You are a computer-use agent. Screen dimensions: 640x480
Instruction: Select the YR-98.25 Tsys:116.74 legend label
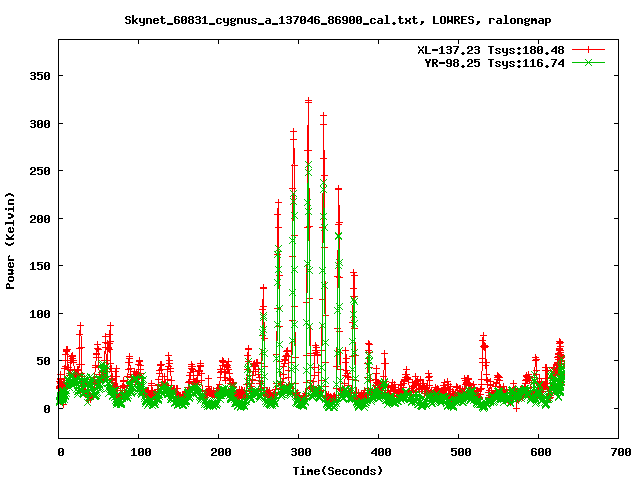(x=494, y=63)
